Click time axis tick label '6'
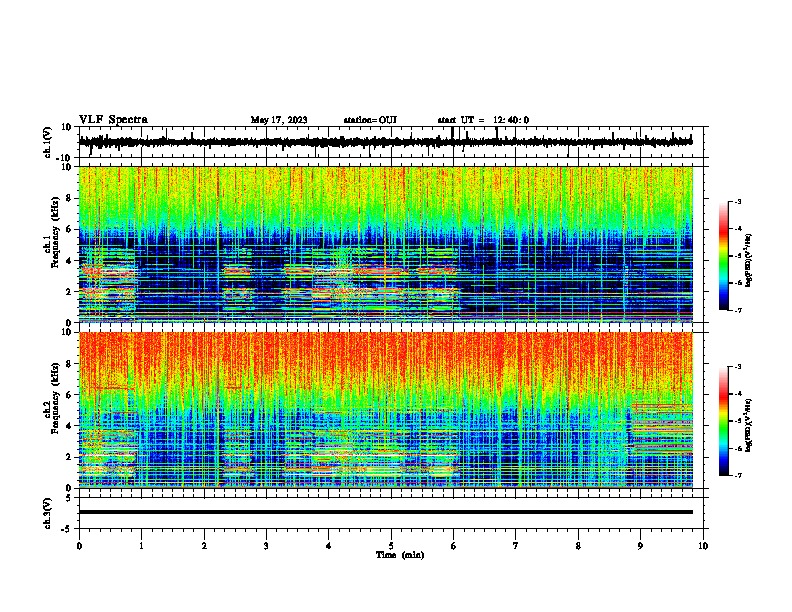This screenshot has height=612, width=792. [454, 545]
